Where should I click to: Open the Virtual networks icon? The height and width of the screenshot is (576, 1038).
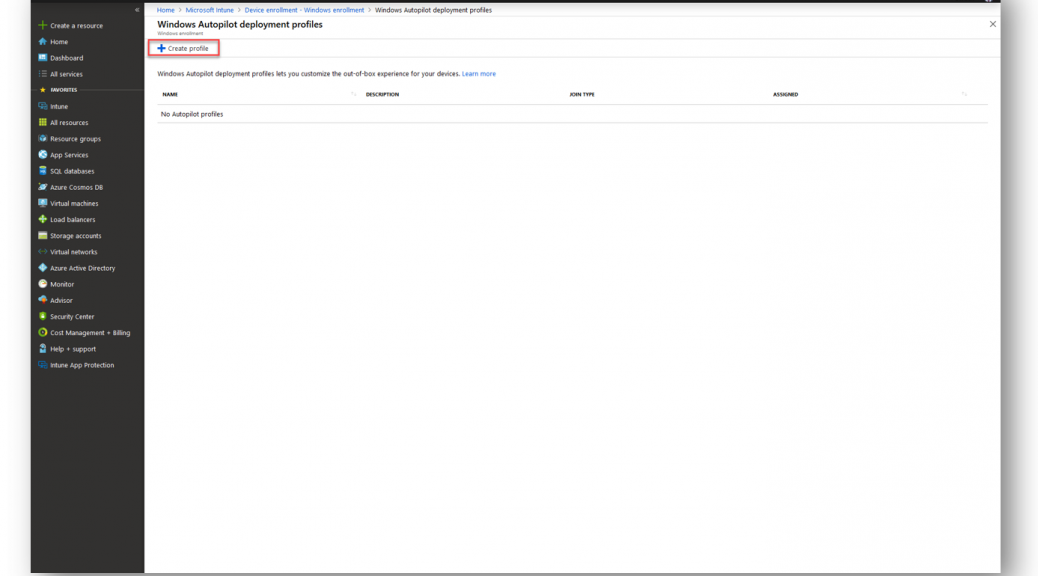pyautogui.click(x=42, y=252)
